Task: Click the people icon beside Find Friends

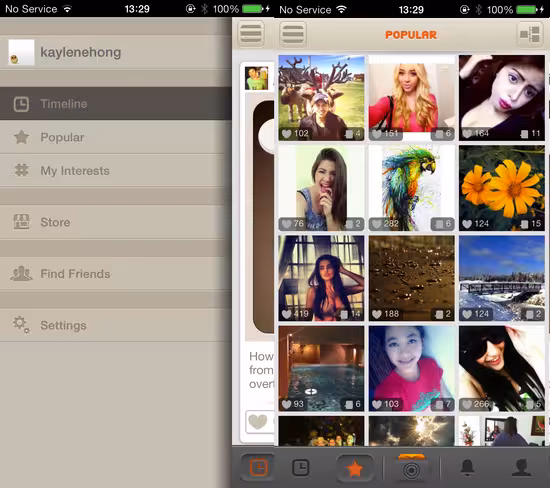Action: click(21, 274)
